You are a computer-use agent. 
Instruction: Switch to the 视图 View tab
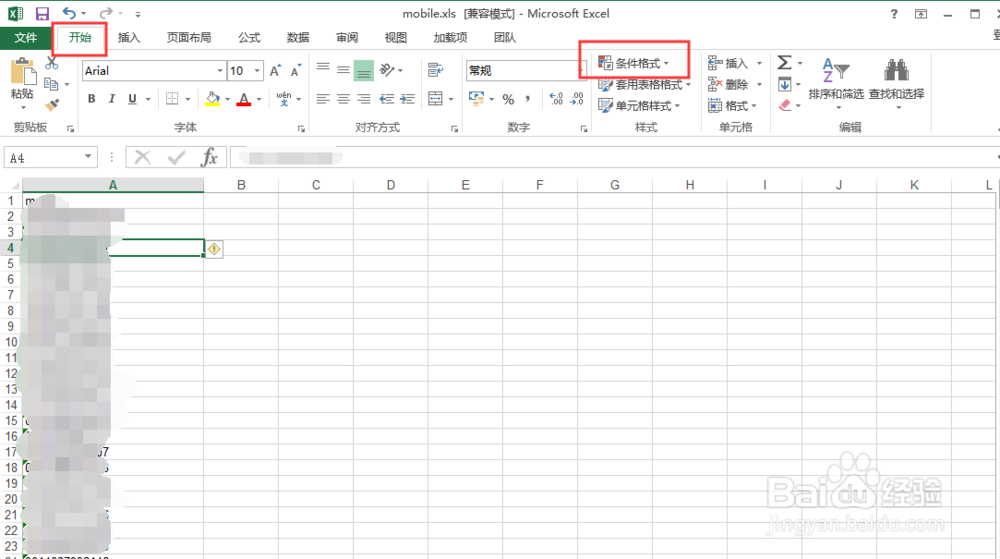tap(395, 38)
